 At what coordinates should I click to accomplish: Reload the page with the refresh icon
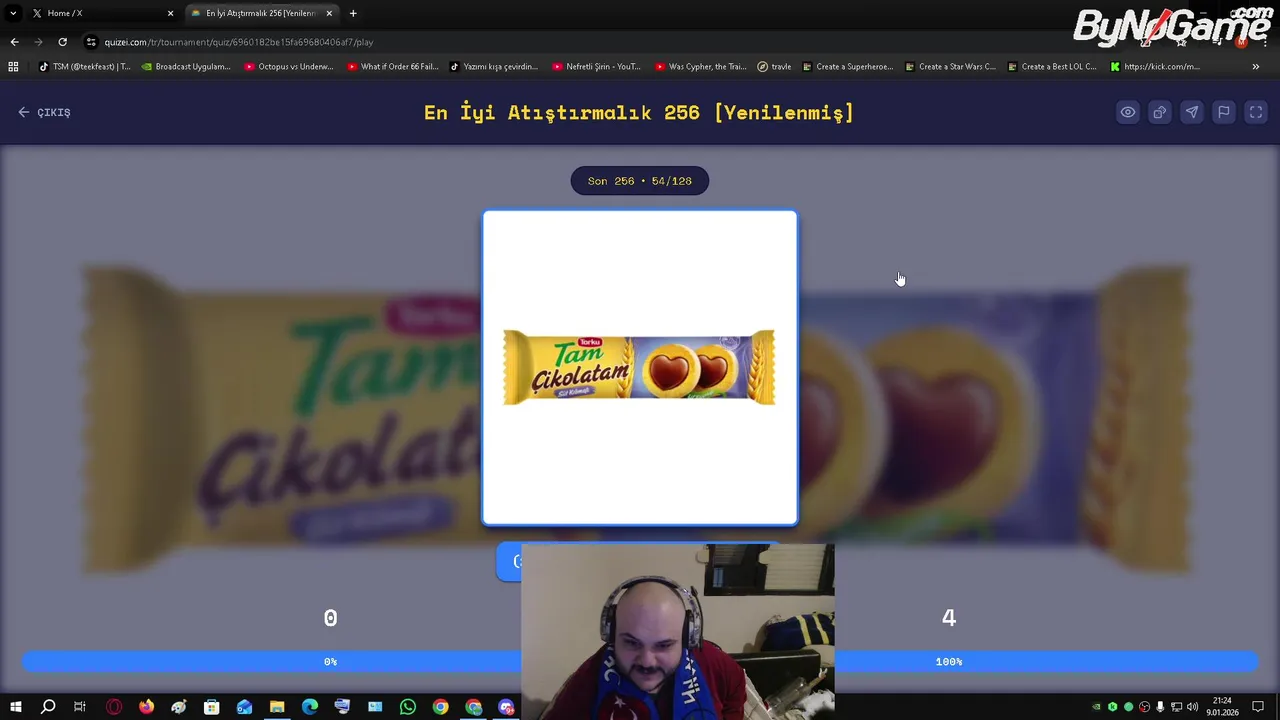[62, 42]
